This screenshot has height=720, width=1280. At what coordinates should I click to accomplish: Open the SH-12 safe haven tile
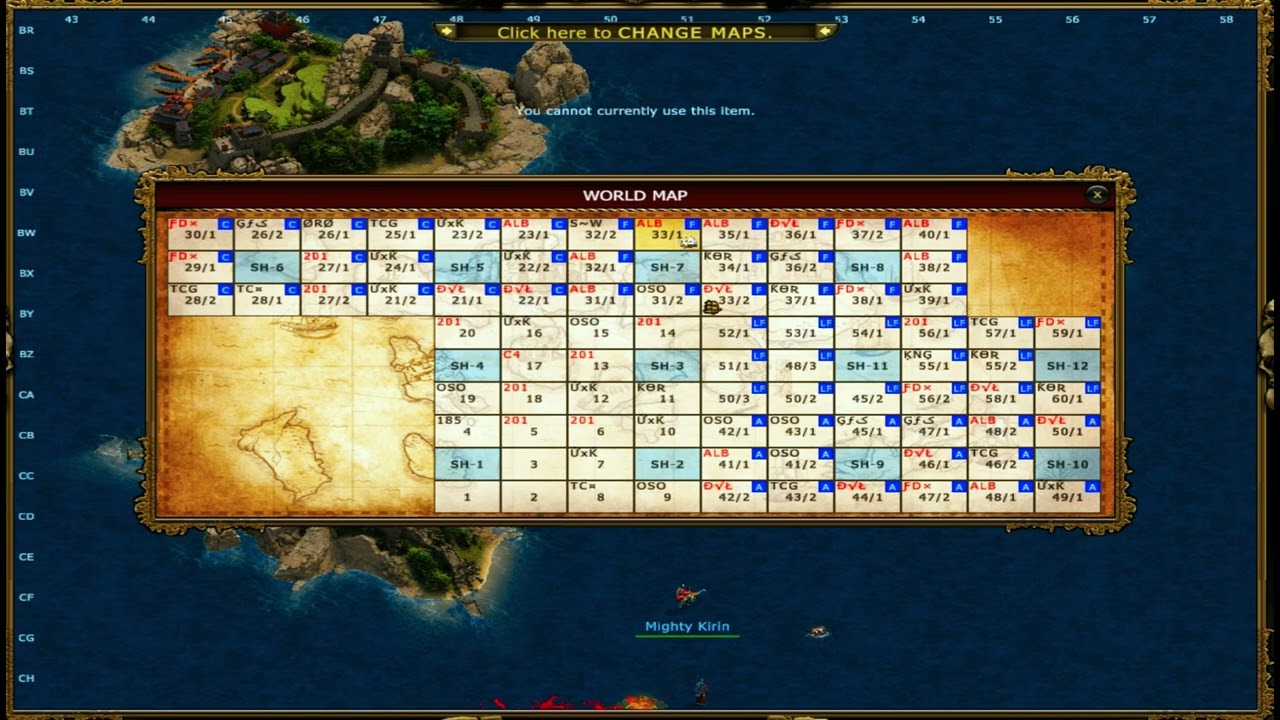tap(1068, 366)
